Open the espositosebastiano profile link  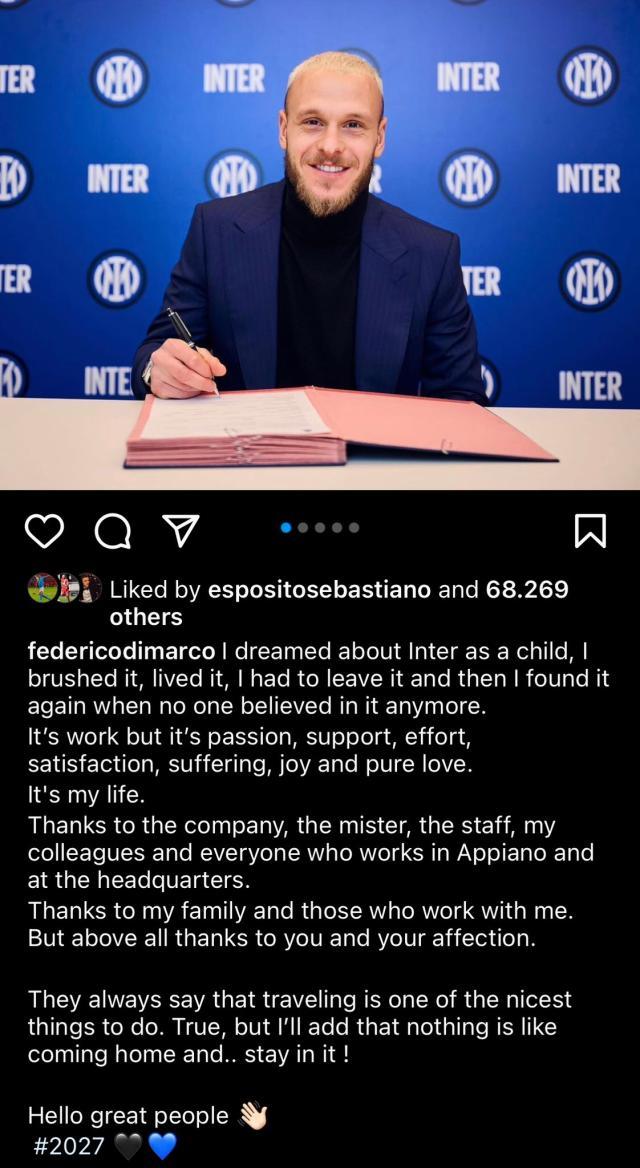(x=319, y=590)
